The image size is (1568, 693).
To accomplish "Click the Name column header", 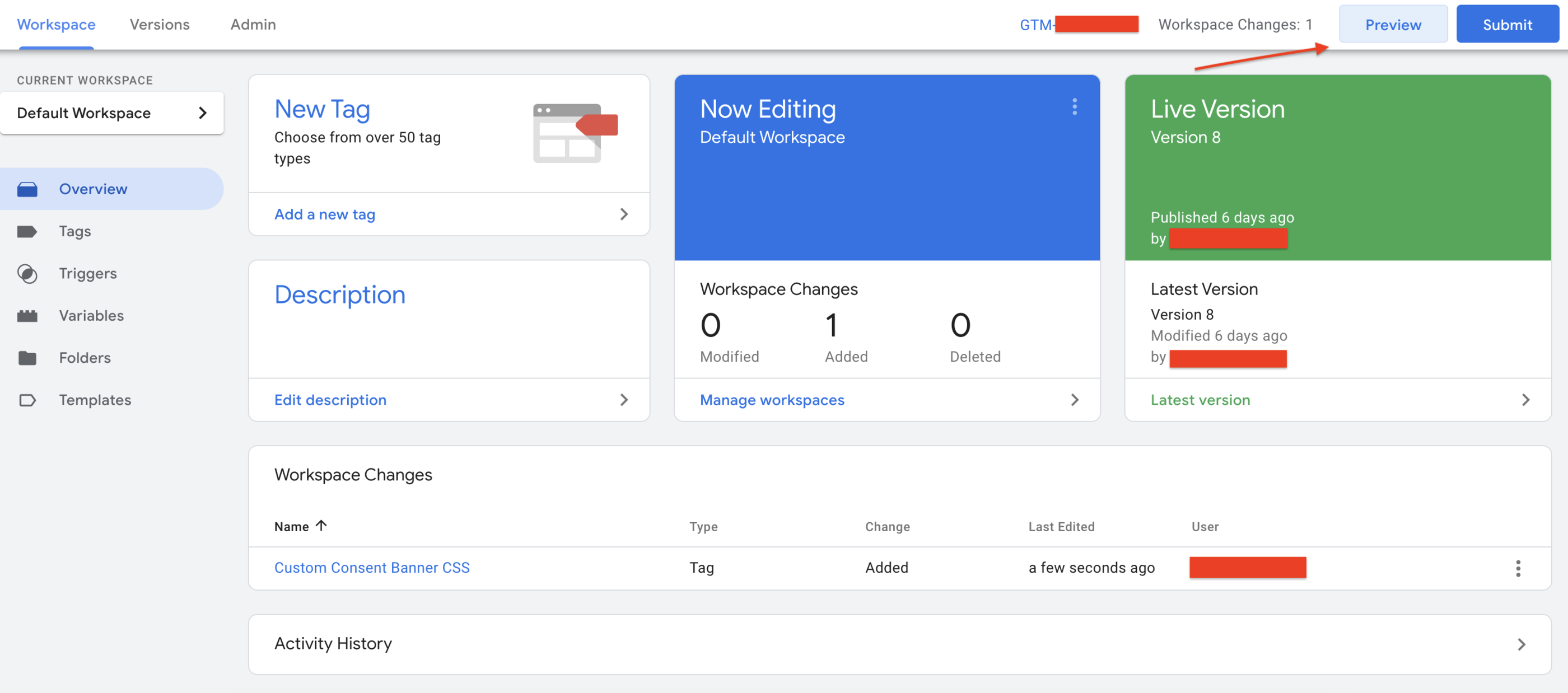I will 292,527.
